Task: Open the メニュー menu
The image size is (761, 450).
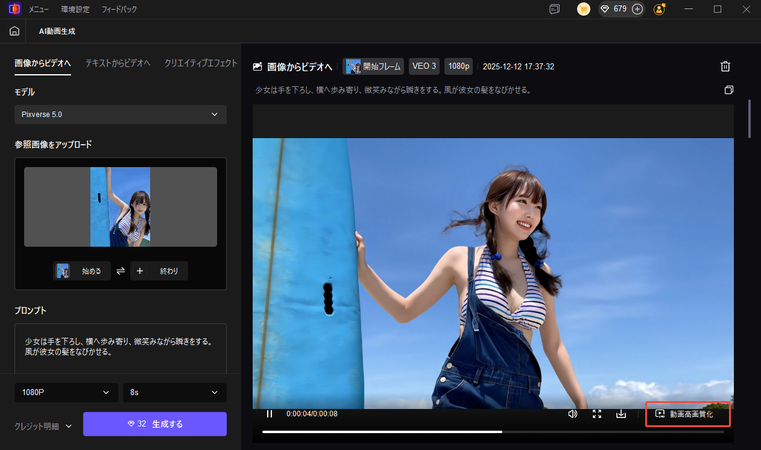Action: [x=38, y=9]
